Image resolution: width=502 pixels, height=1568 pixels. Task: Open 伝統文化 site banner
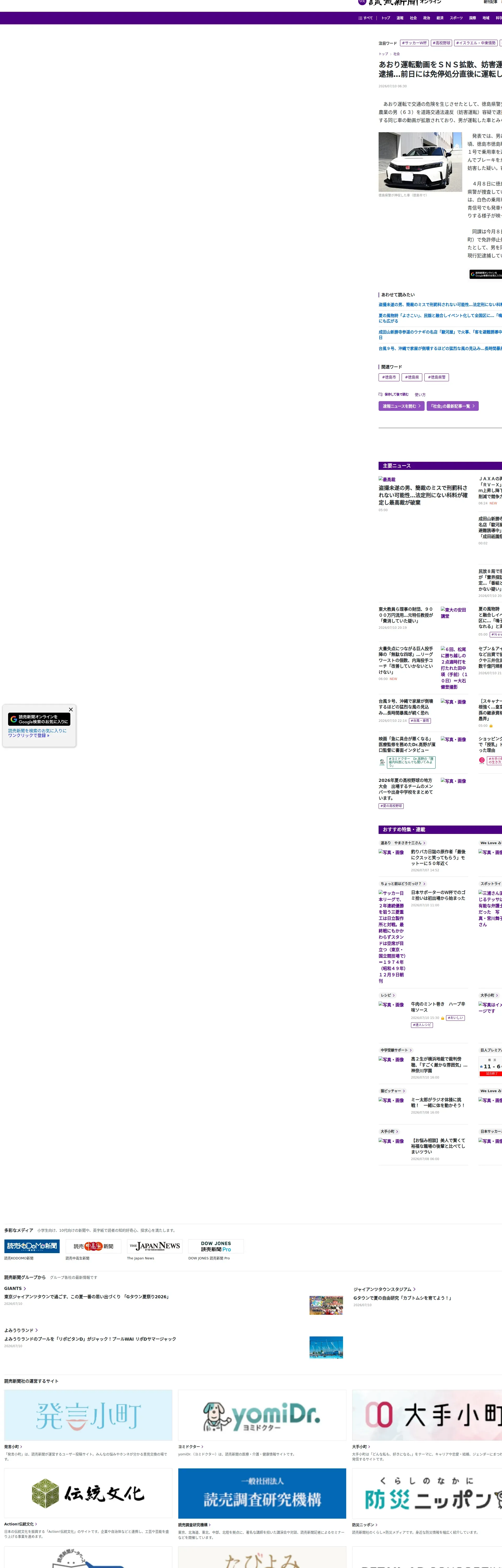88,1494
